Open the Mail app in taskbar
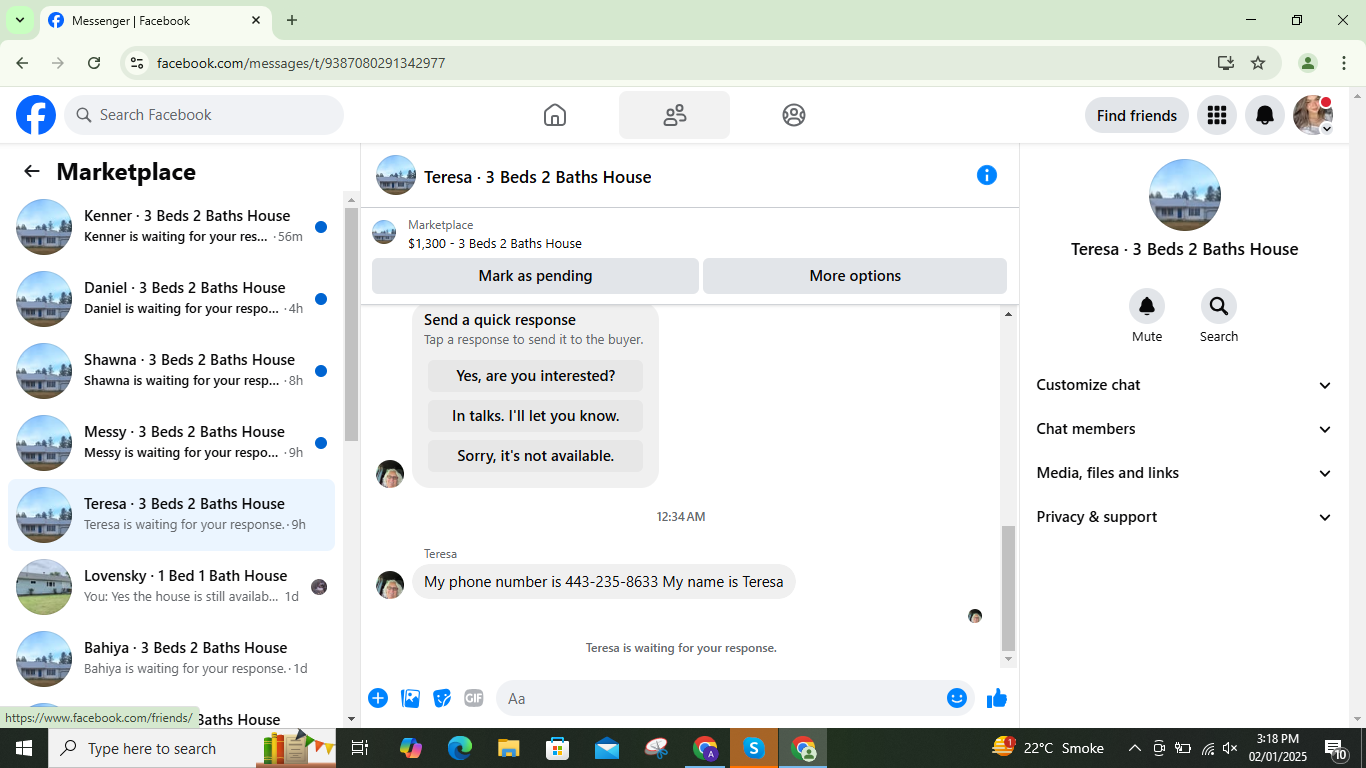 [x=607, y=748]
